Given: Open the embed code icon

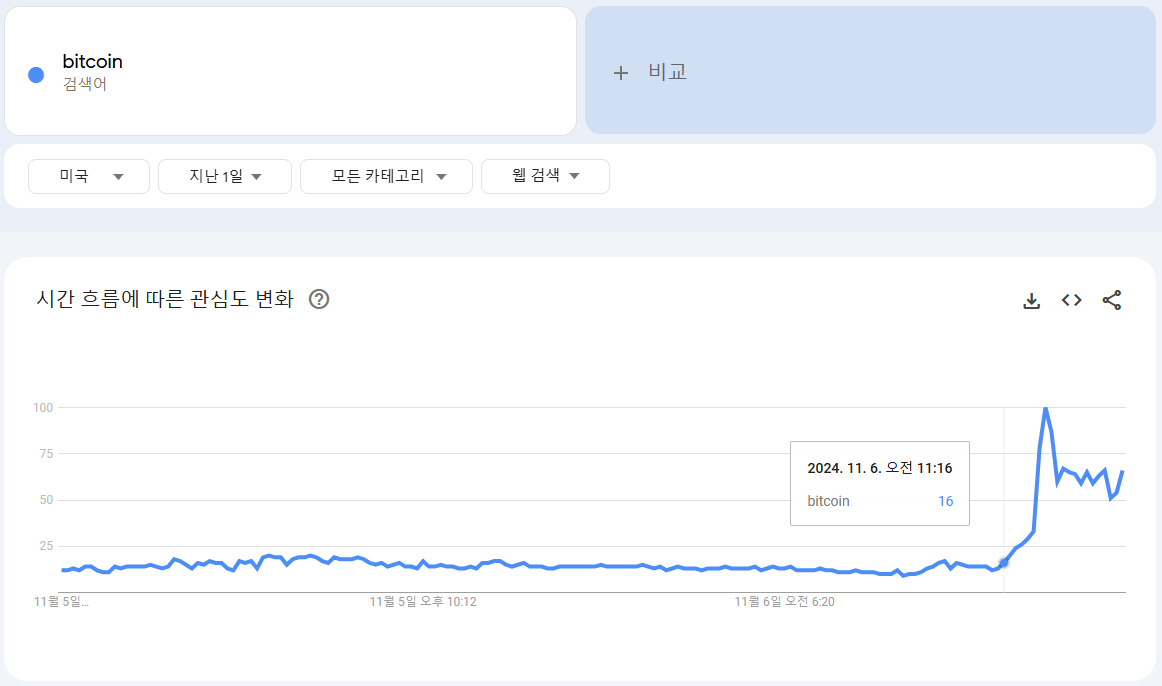Looking at the screenshot, I should point(1071,300).
